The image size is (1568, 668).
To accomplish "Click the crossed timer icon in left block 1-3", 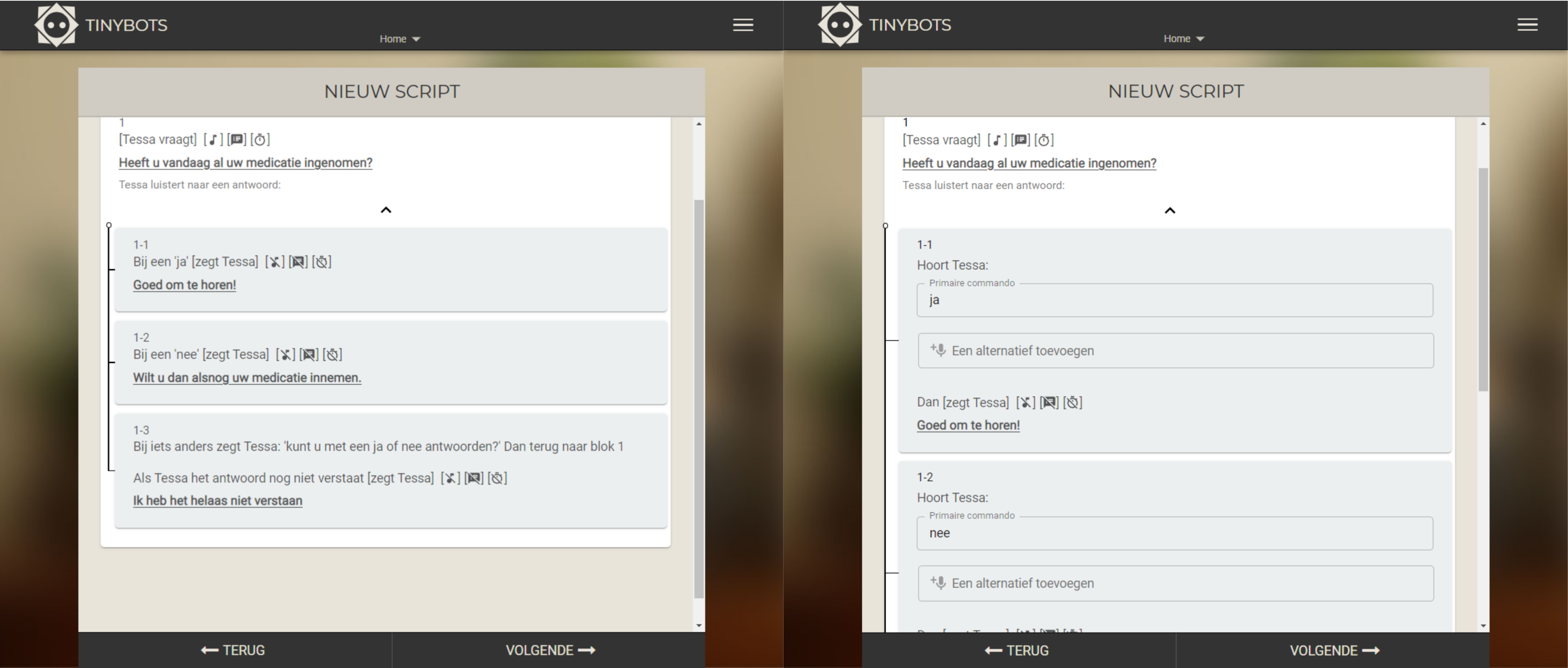I will pyautogui.click(x=497, y=478).
